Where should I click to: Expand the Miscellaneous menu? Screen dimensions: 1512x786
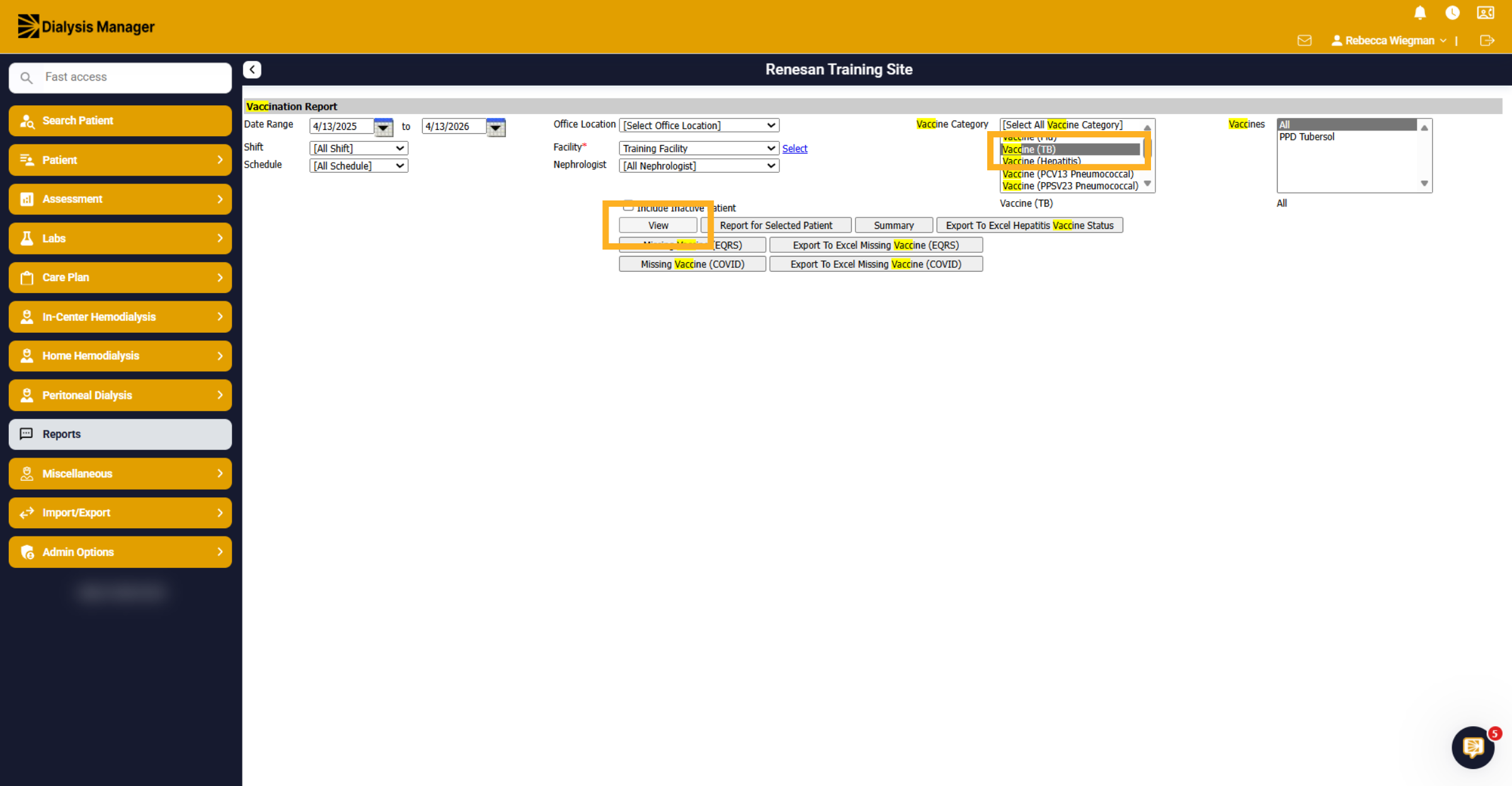(120, 473)
